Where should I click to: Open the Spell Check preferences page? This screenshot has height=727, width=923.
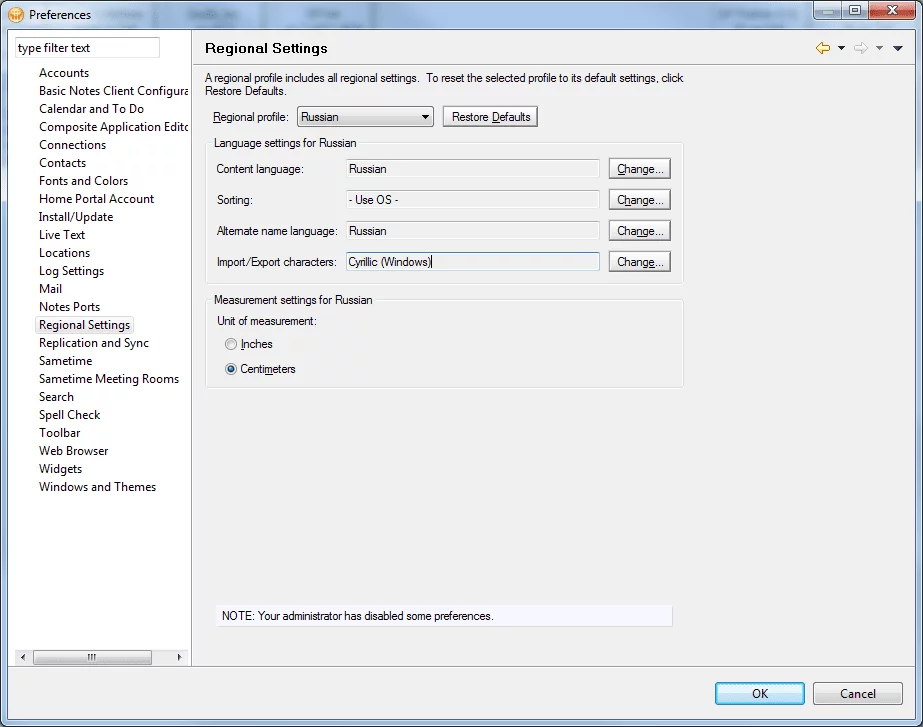[x=69, y=415]
